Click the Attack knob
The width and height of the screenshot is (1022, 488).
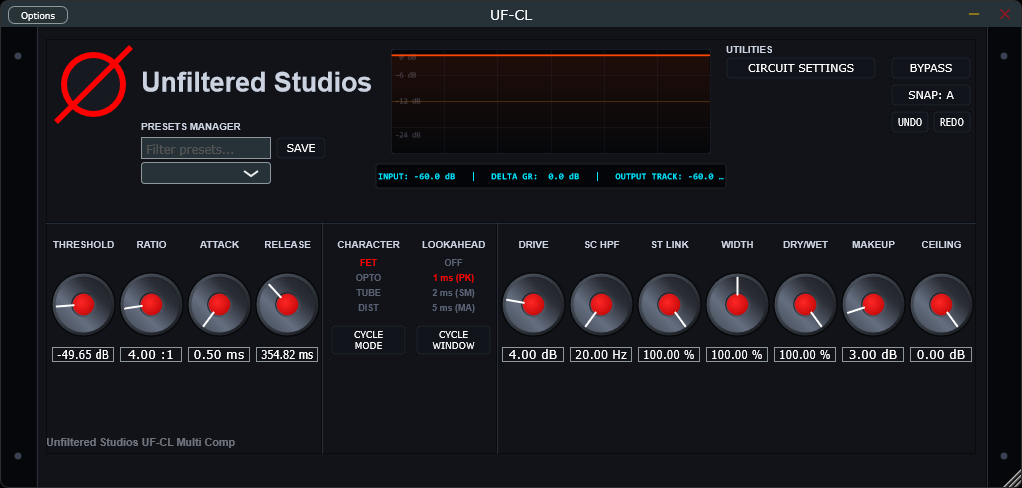point(219,304)
